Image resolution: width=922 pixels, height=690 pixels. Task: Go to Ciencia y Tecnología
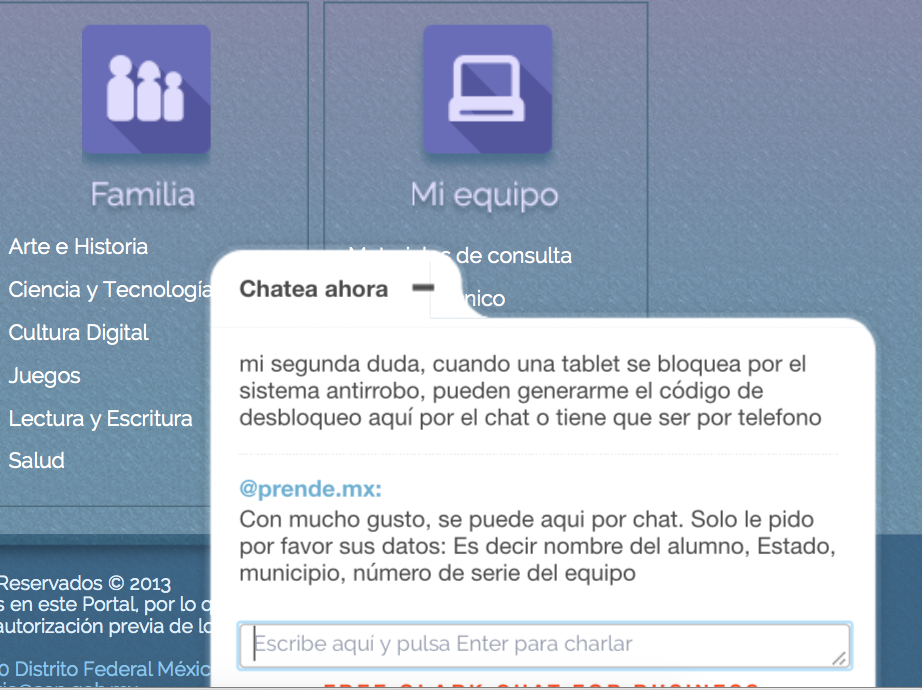(110, 290)
